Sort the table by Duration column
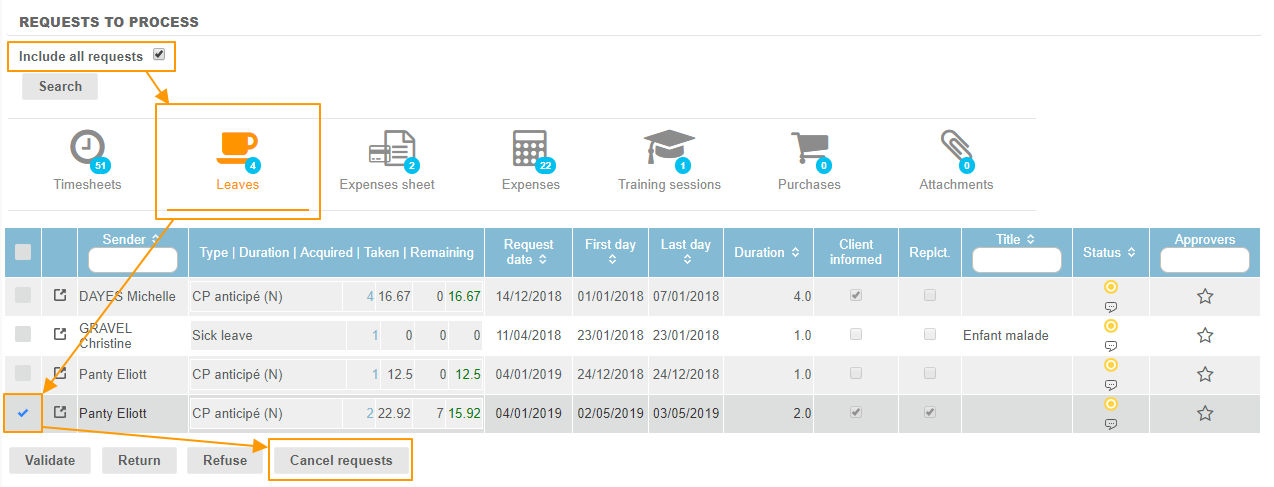 (768, 253)
